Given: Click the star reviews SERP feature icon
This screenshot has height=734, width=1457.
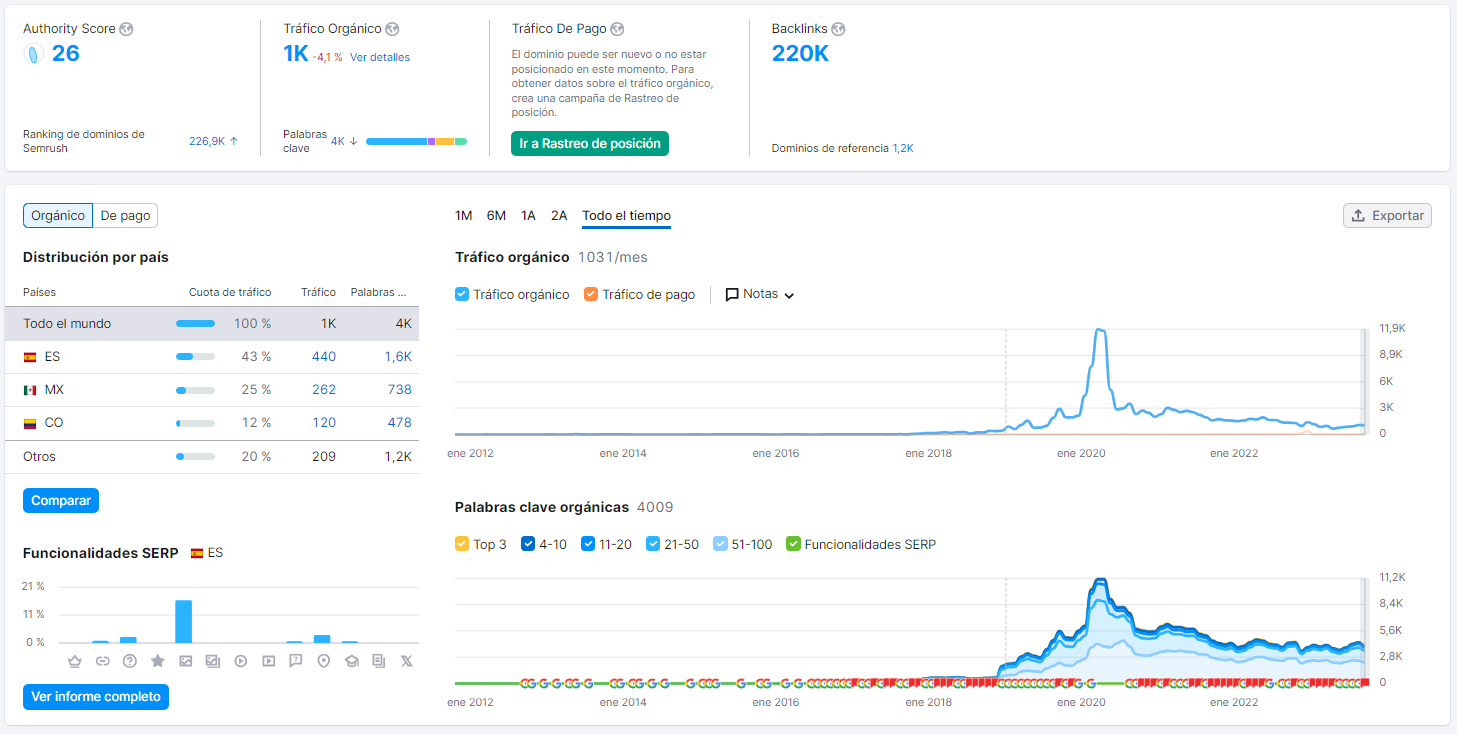Looking at the screenshot, I should click(x=157, y=661).
